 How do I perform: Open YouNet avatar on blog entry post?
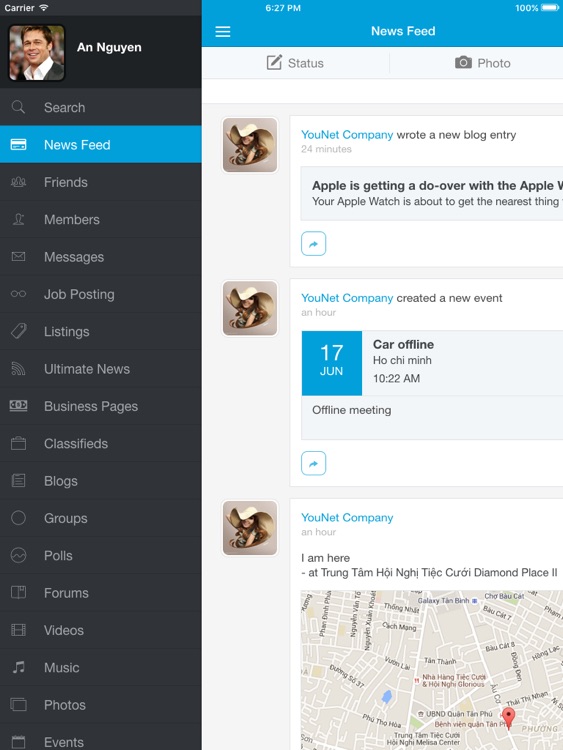[250, 145]
